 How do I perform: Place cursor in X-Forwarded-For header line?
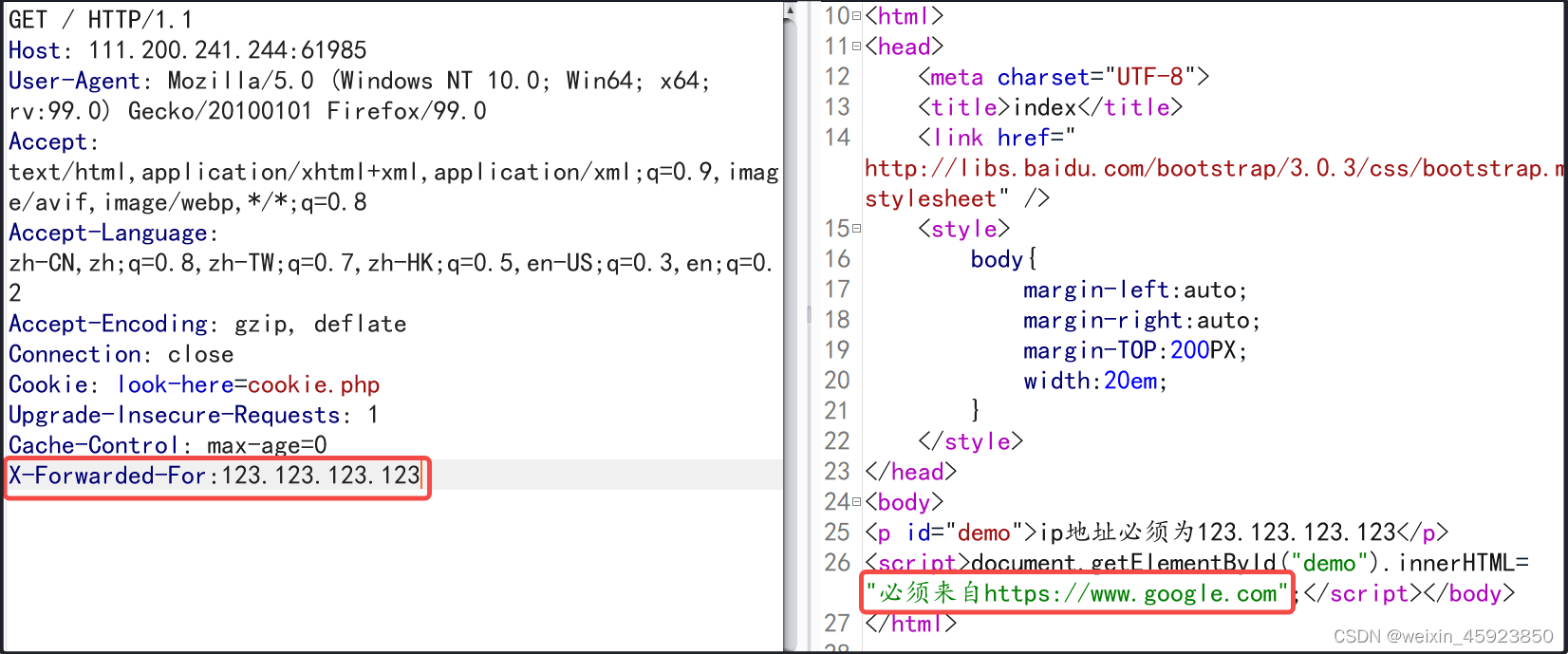(x=215, y=476)
